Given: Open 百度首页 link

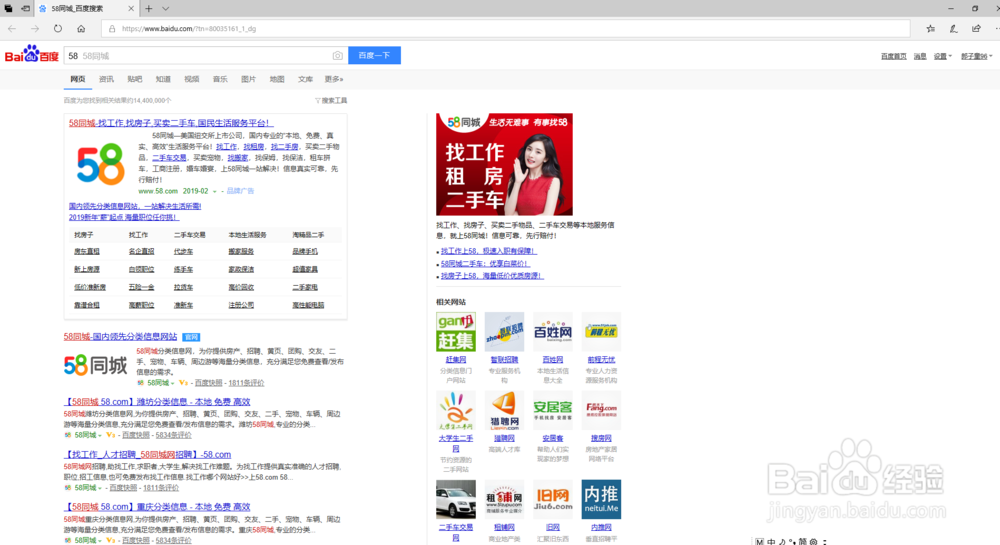Looking at the screenshot, I should click(893, 57).
